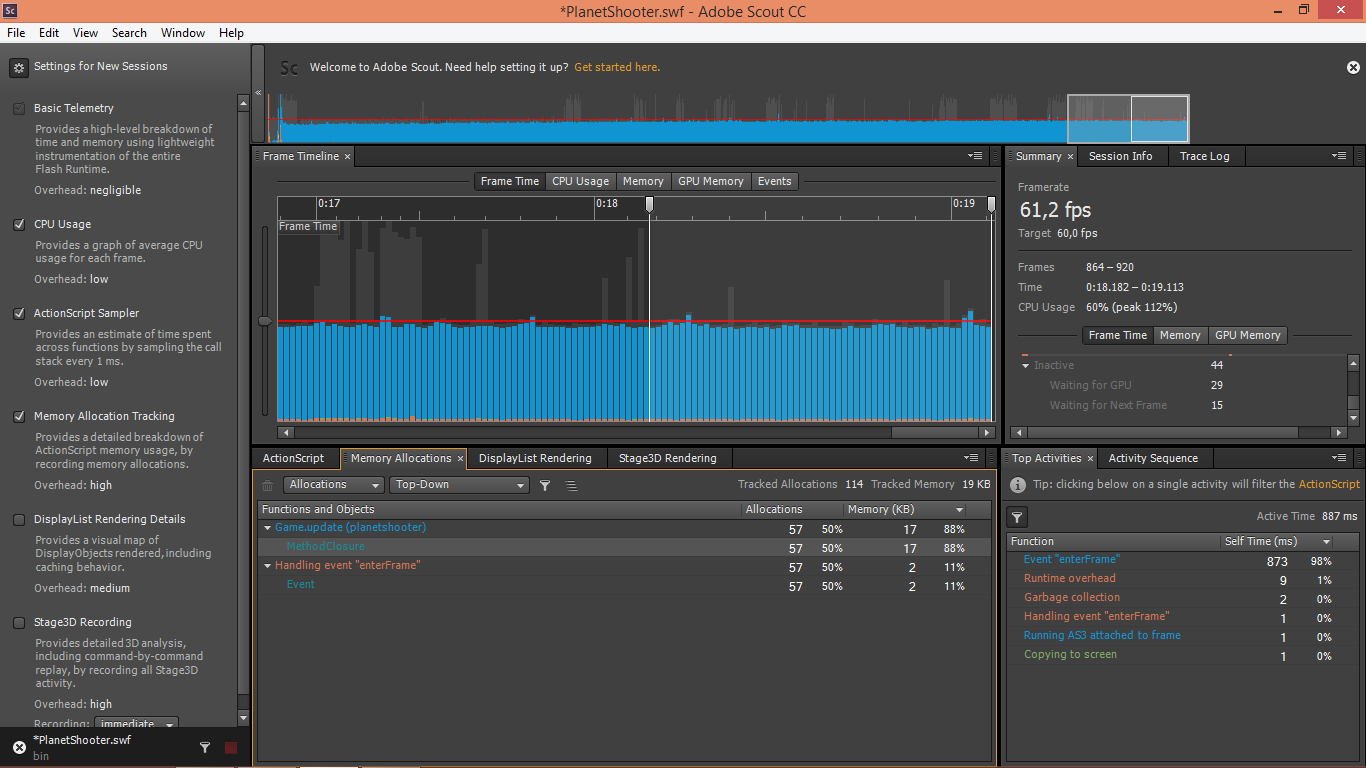Viewport: 1366px width, 768px height.
Task: Select the Event "enterFrame" activity row
Action: [1183, 560]
